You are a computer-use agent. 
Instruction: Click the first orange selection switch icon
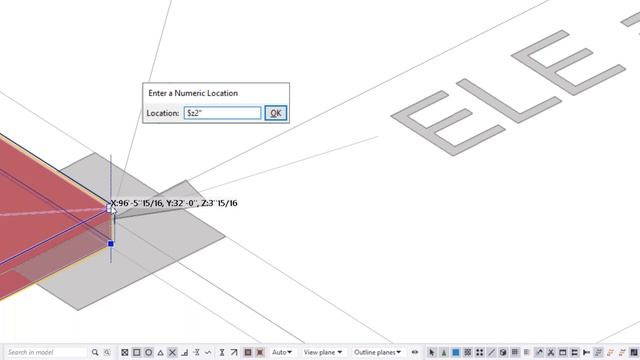(611, 352)
